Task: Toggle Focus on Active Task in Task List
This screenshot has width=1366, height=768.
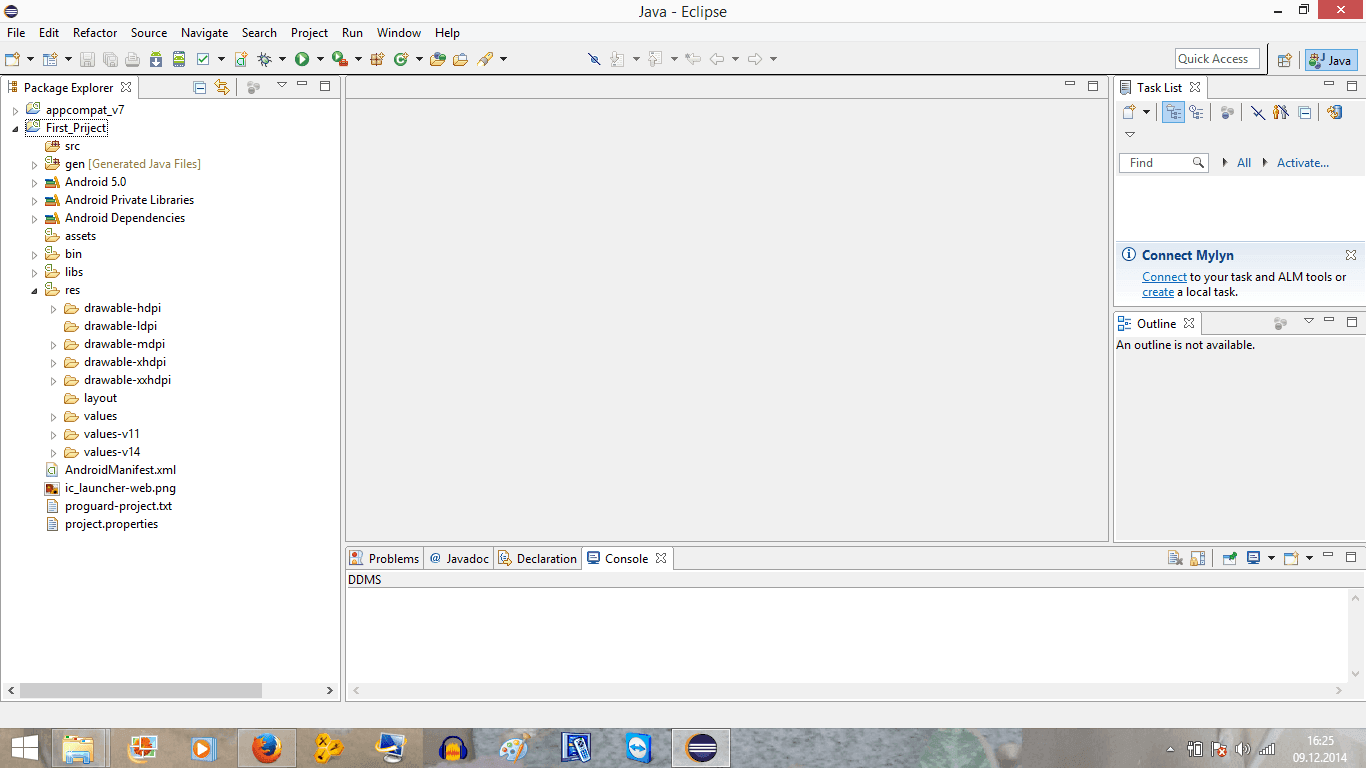Action: 1227,112
